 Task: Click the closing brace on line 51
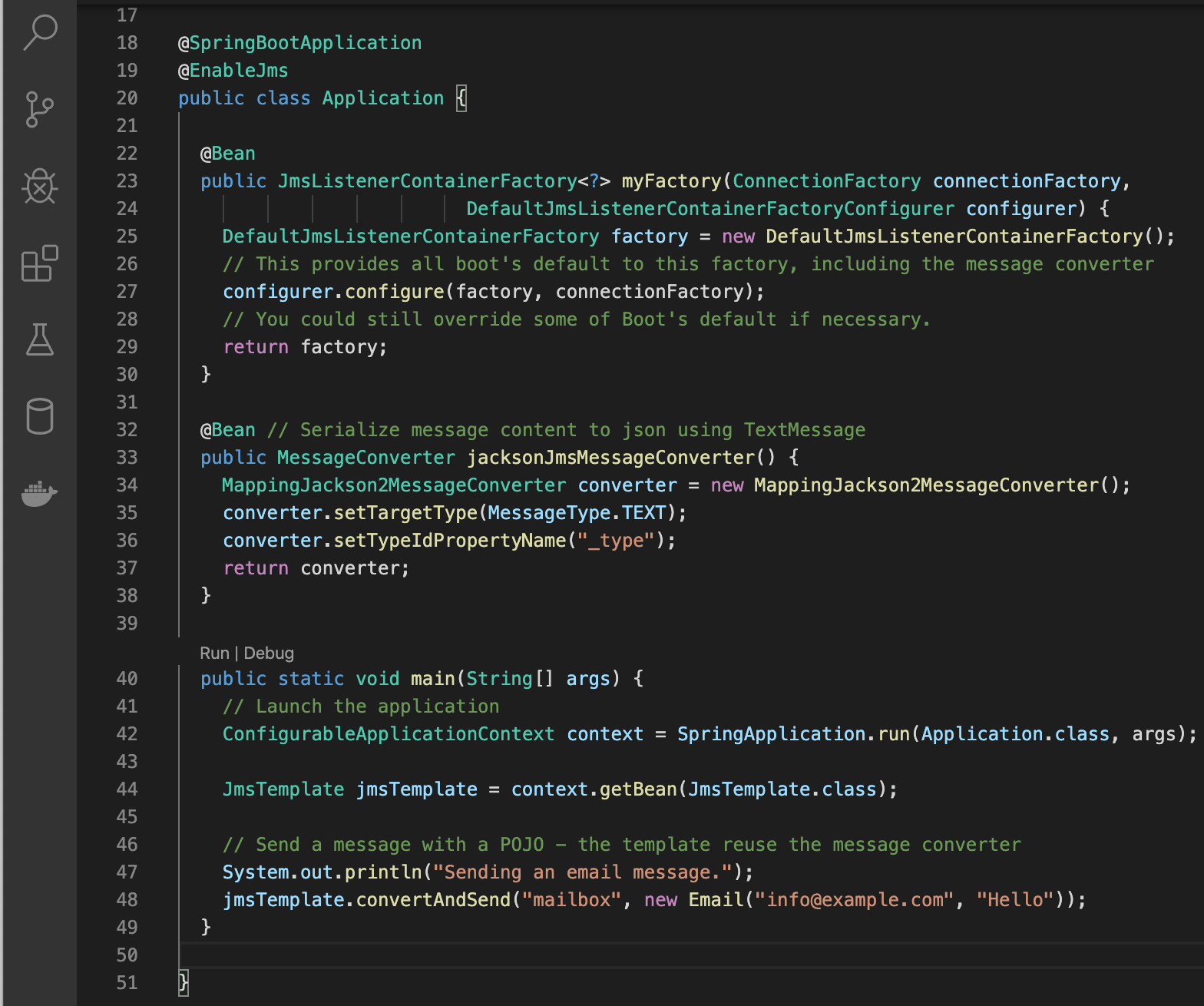point(184,983)
